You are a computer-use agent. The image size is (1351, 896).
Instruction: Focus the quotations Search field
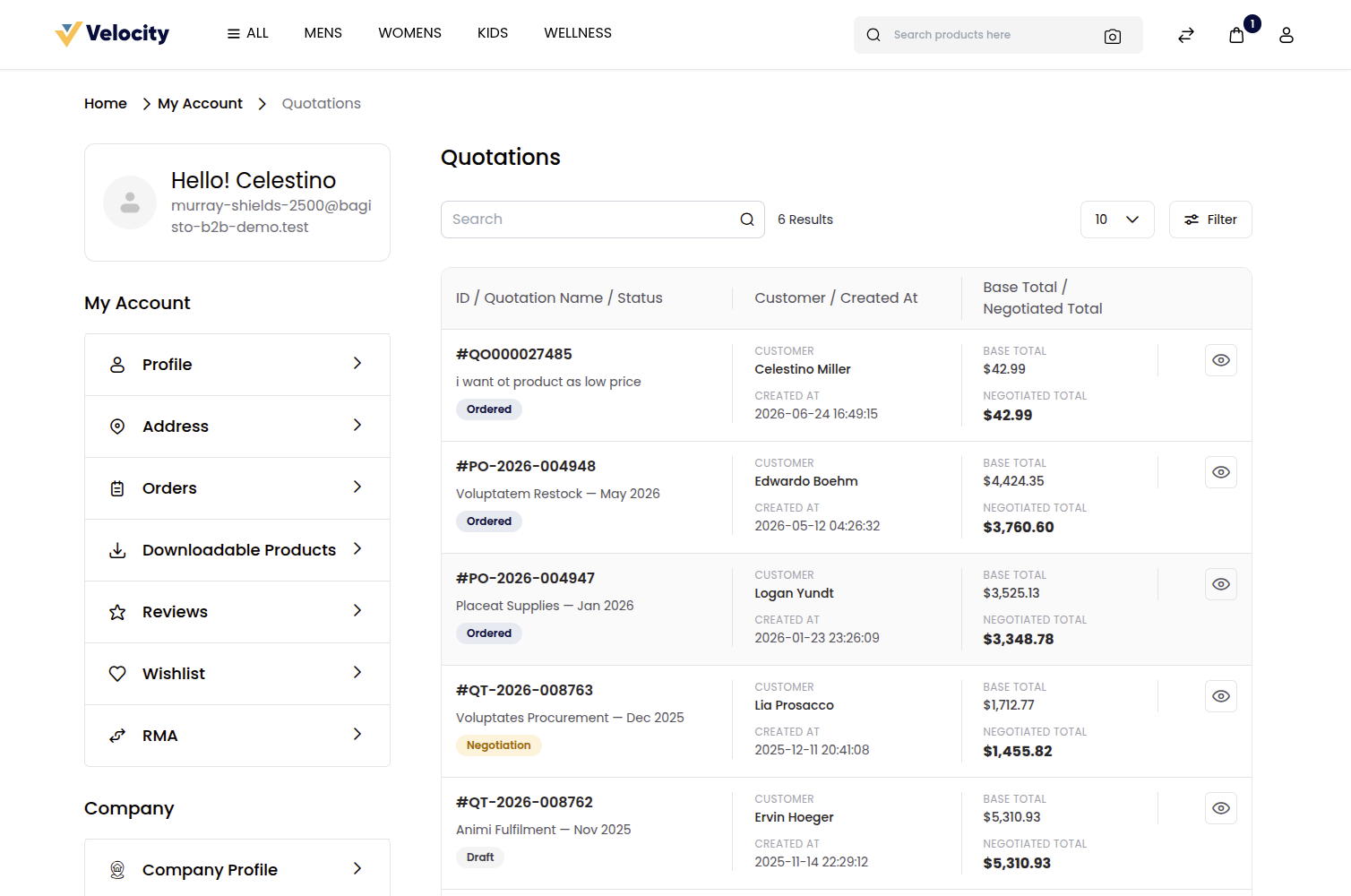coord(591,220)
